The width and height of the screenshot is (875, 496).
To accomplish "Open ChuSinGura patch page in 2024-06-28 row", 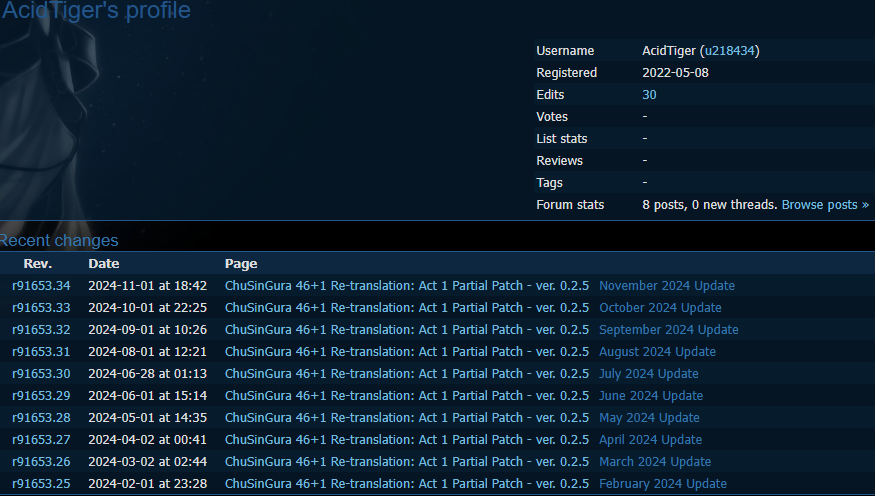I will pyautogui.click(x=407, y=374).
